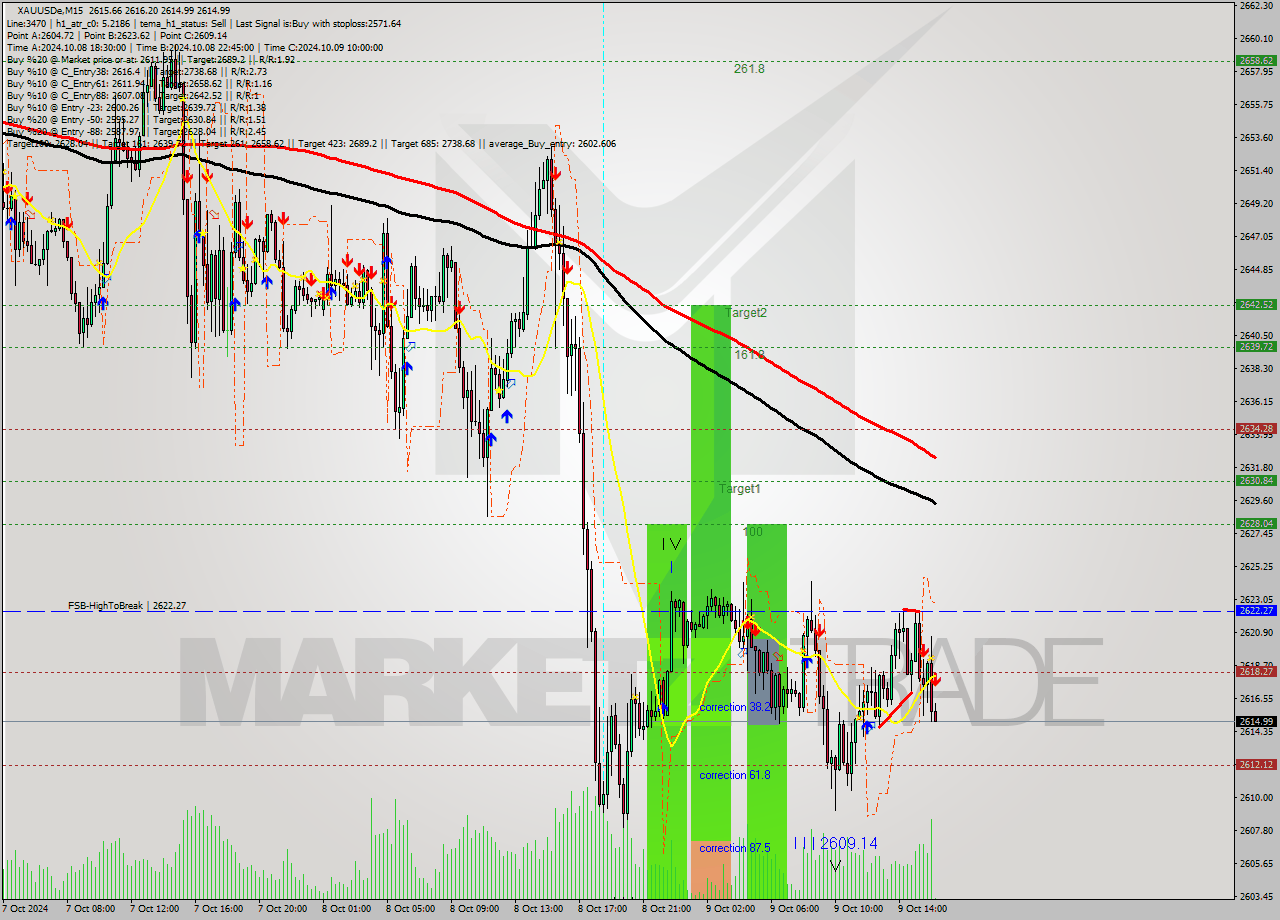This screenshot has width=1280, height=920.
Task: Click the black 2622.27 price tag on axis
Action: click(x=1256, y=611)
